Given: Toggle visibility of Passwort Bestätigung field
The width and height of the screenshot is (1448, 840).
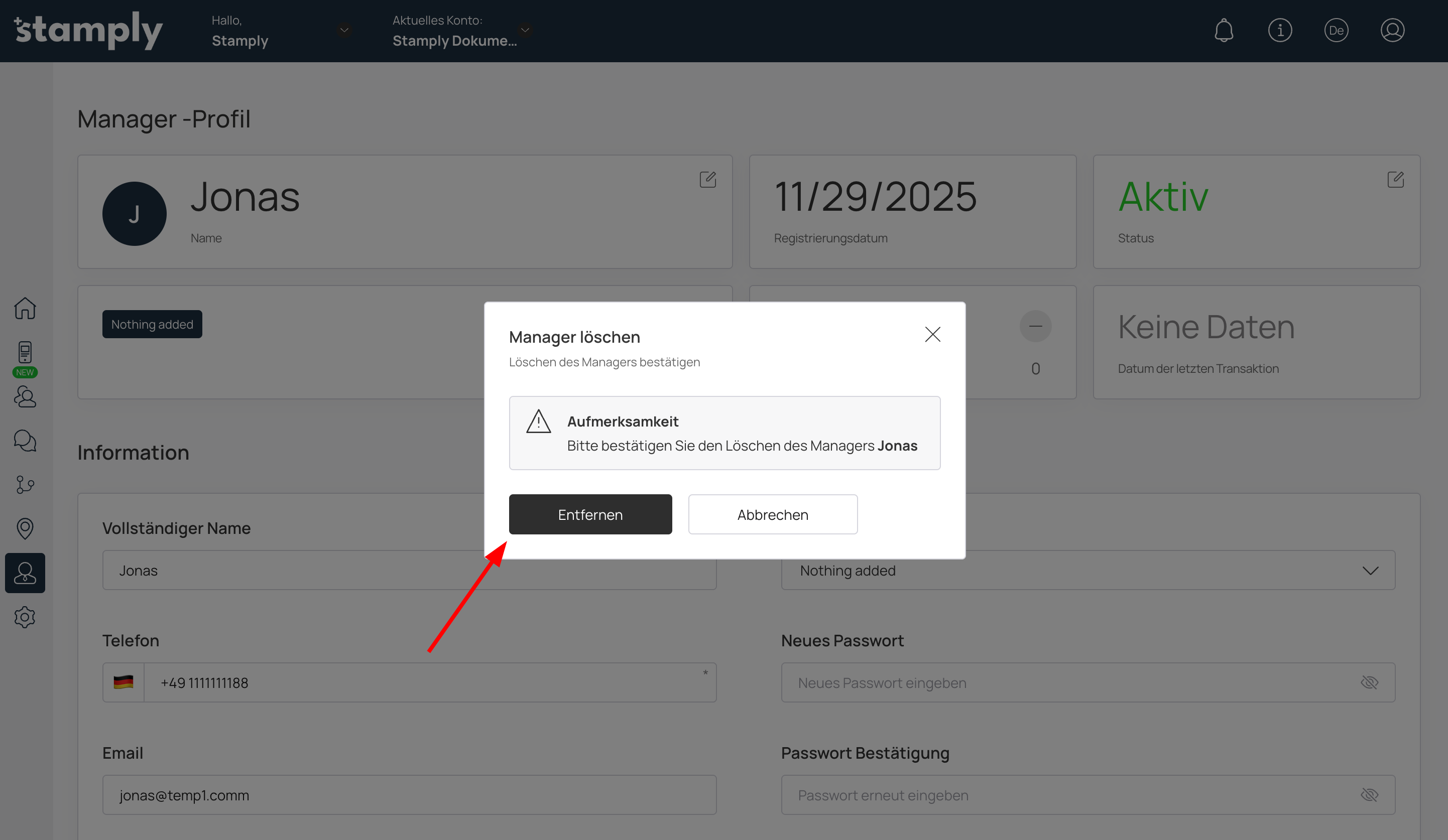Looking at the screenshot, I should coord(1369,795).
